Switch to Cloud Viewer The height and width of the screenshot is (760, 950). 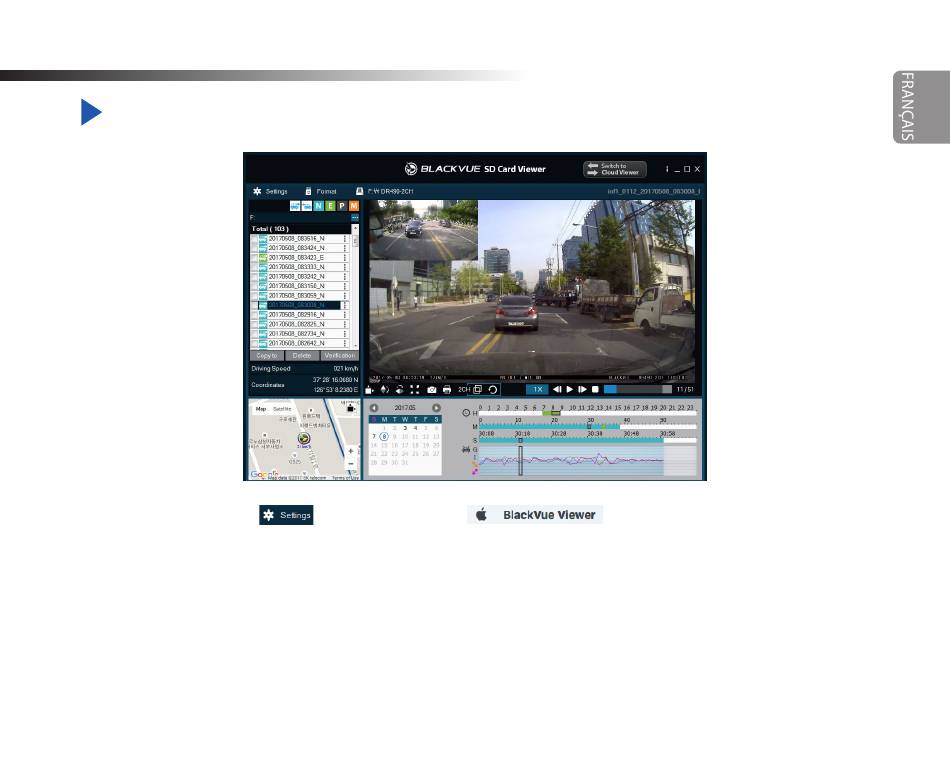coord(615,169)
